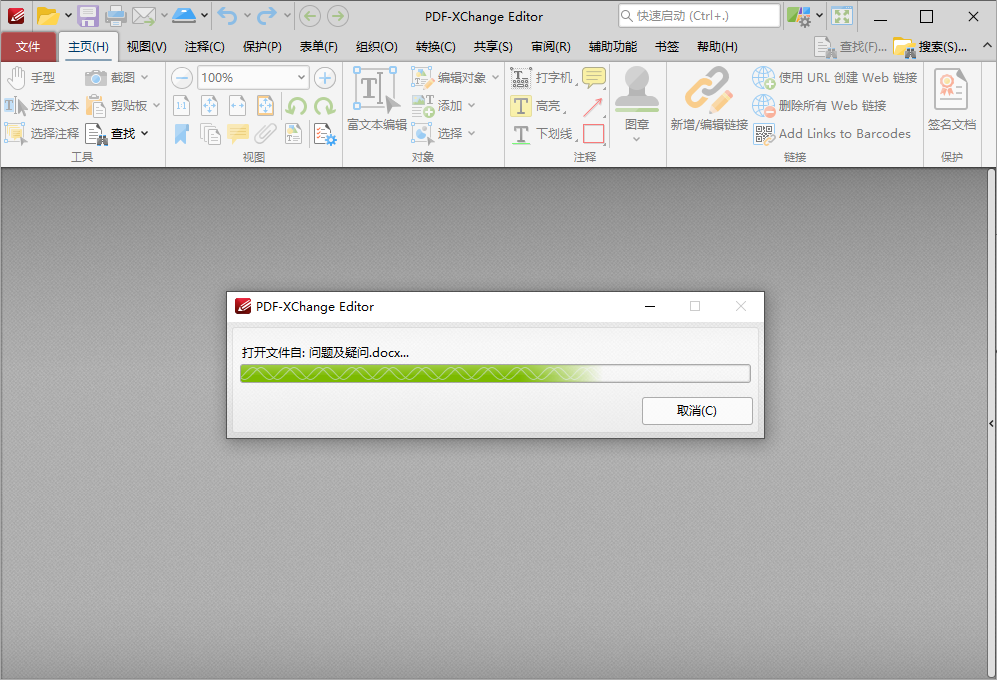
Task: Open the 注释(C) ribbon tab
Action: click(204, 46)
